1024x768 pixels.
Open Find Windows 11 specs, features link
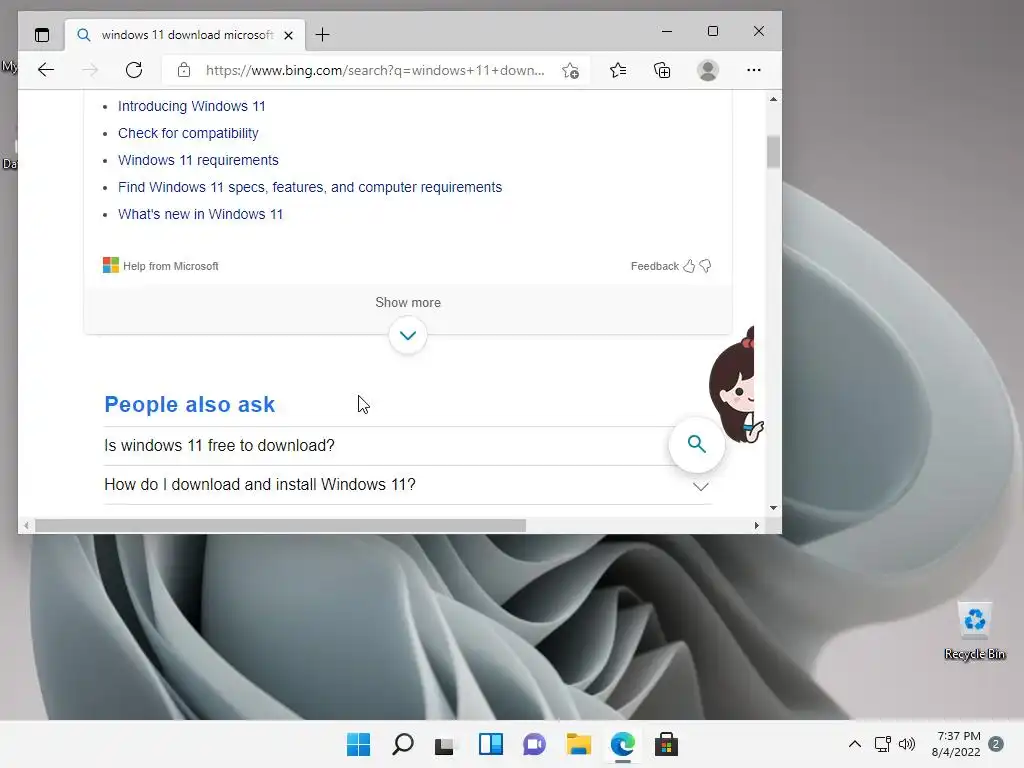[x=310, y=187]
